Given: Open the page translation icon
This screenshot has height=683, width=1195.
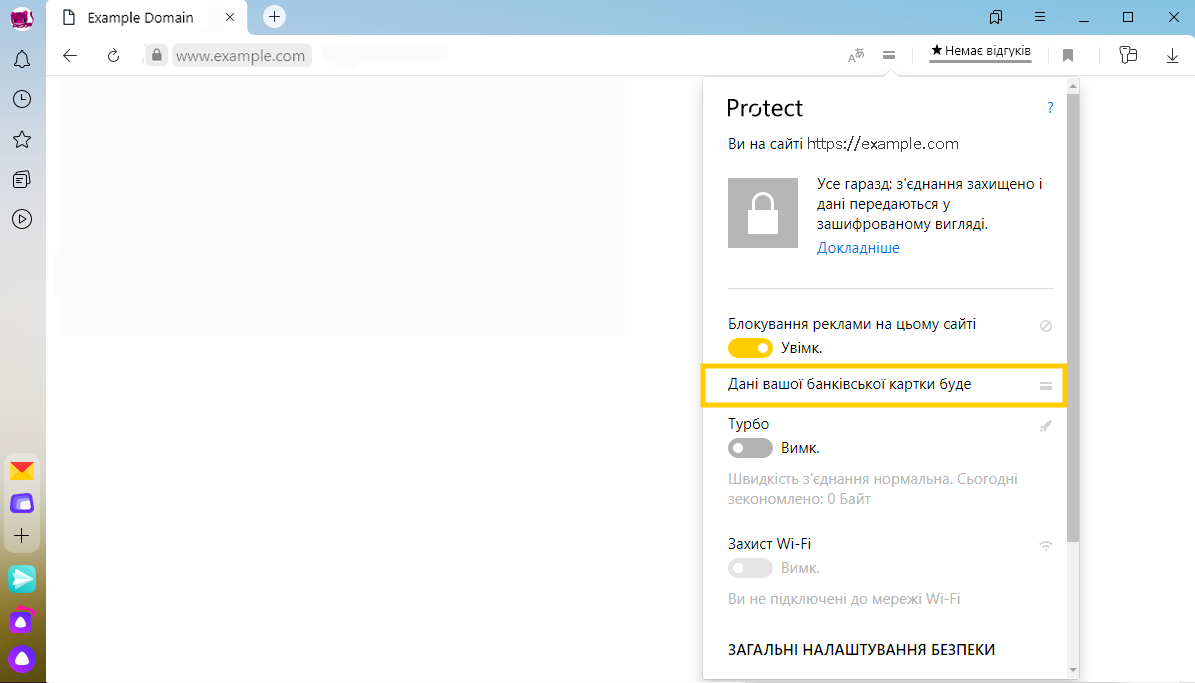Looking at the screenshot, I should click(856, 55).
